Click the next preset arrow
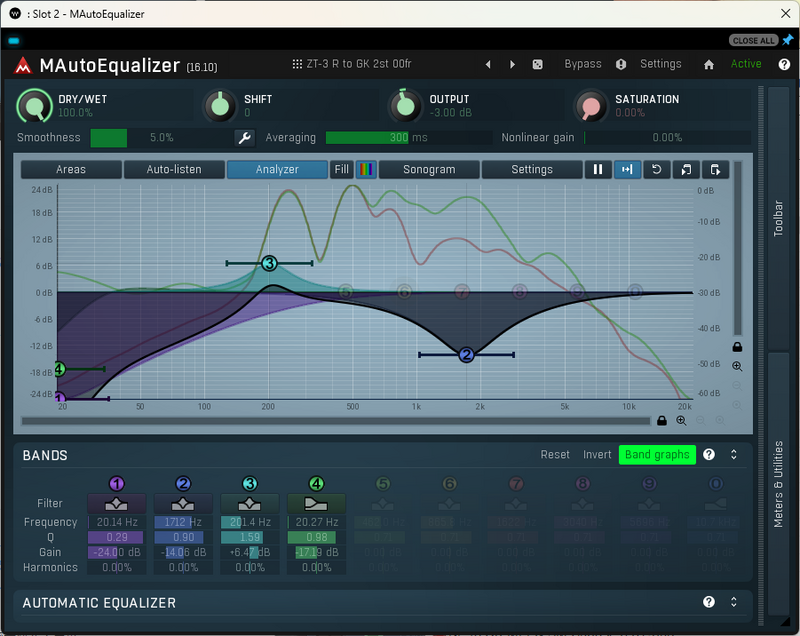 click(512, 64)
